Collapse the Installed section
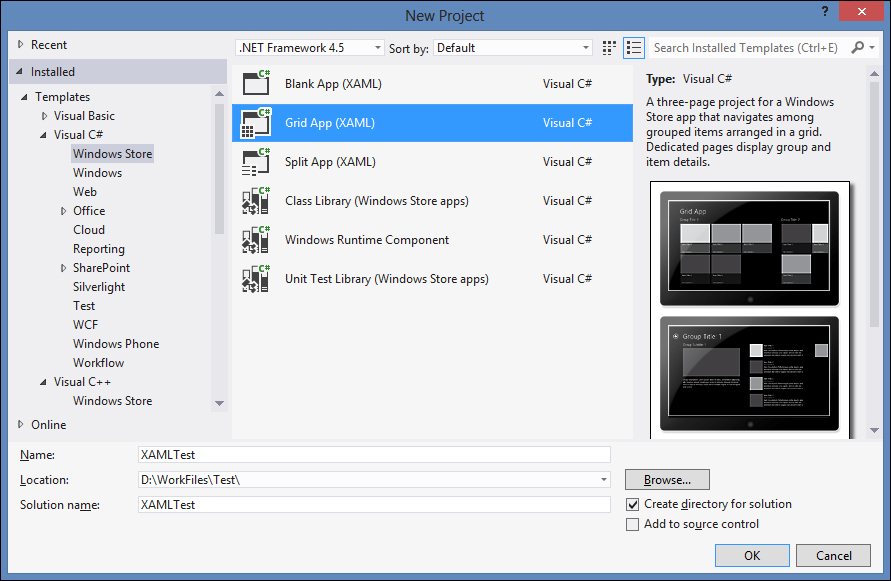This screenshot has width=891, height=581. (20, 72)
